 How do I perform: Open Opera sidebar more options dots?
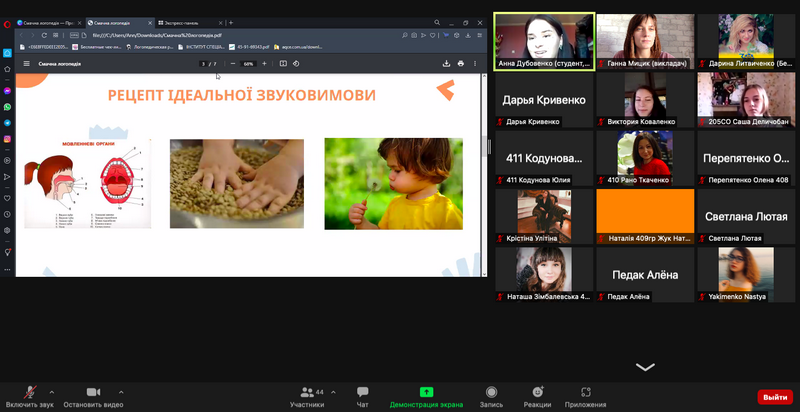coord(7,269)
